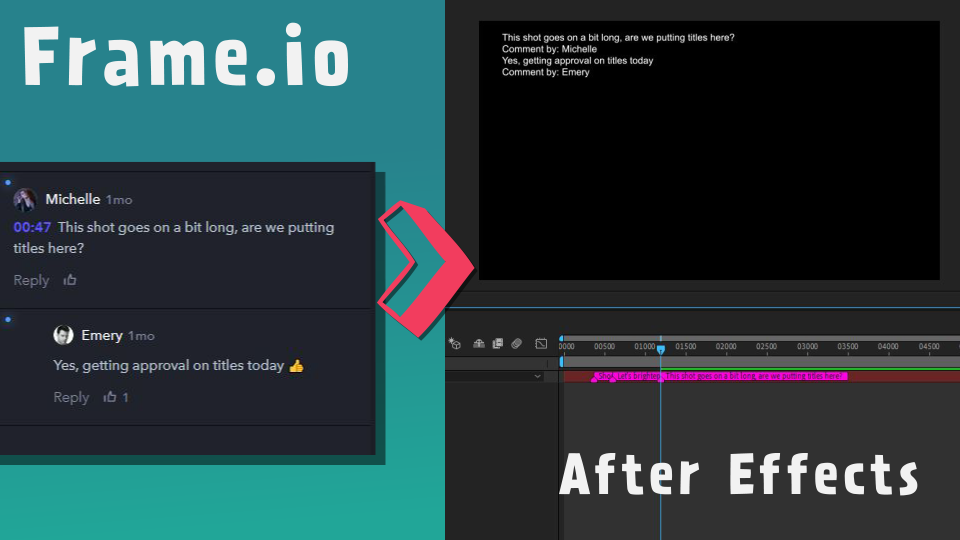The width and height of the screenshot is (960, 540).
Task: Click unread dot beside Emery's reply
Action: (8, 320)
